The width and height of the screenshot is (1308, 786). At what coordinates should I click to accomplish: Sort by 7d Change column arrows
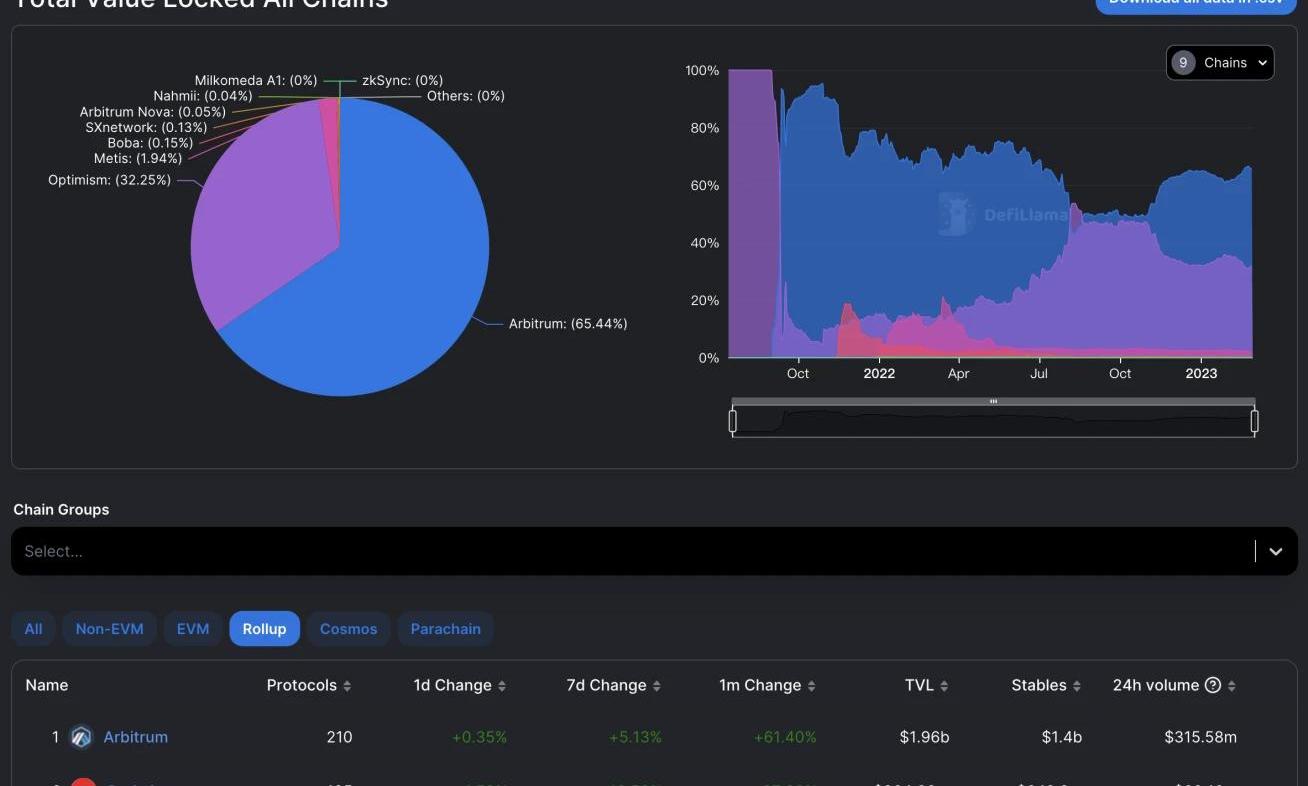[657, 686]
